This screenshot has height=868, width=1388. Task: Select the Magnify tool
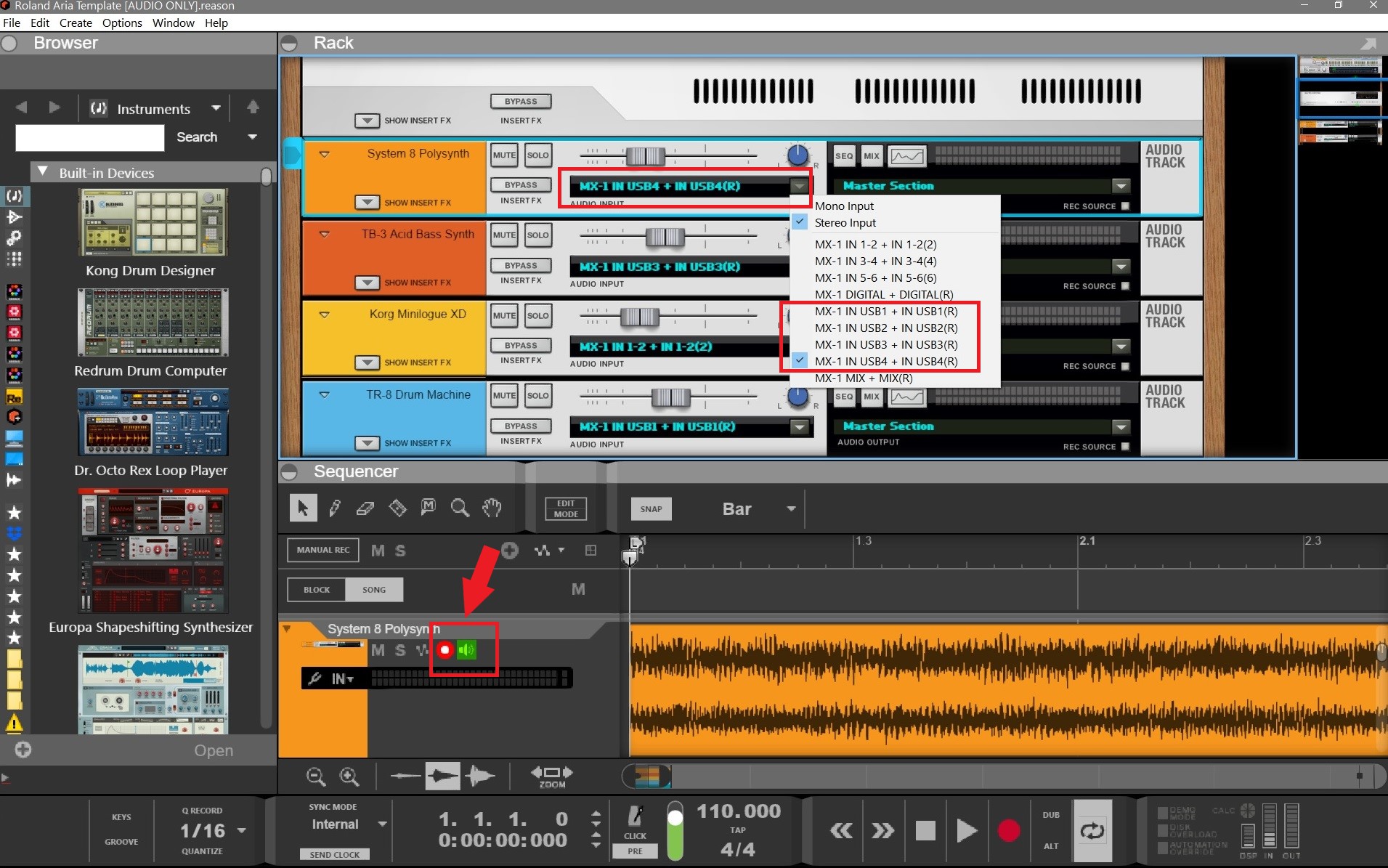tap(460, 507)
